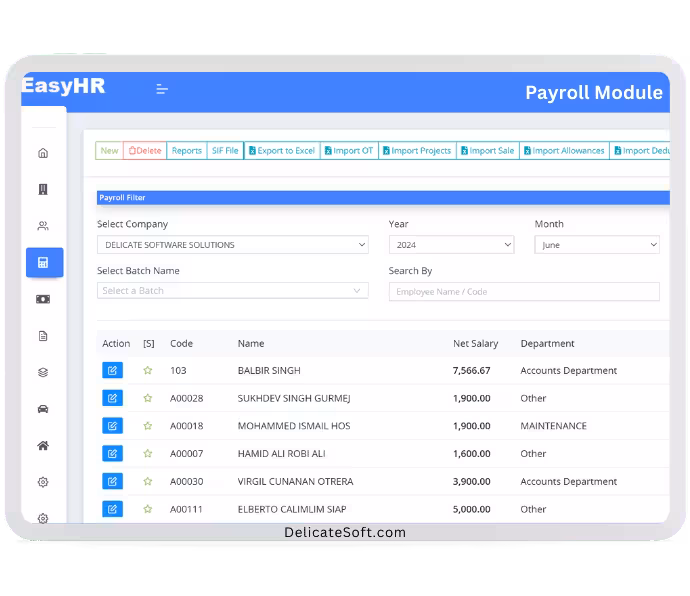Select the payroll calculator sidebar icon
Screen dimensions: 690x596
coord(44,262)
